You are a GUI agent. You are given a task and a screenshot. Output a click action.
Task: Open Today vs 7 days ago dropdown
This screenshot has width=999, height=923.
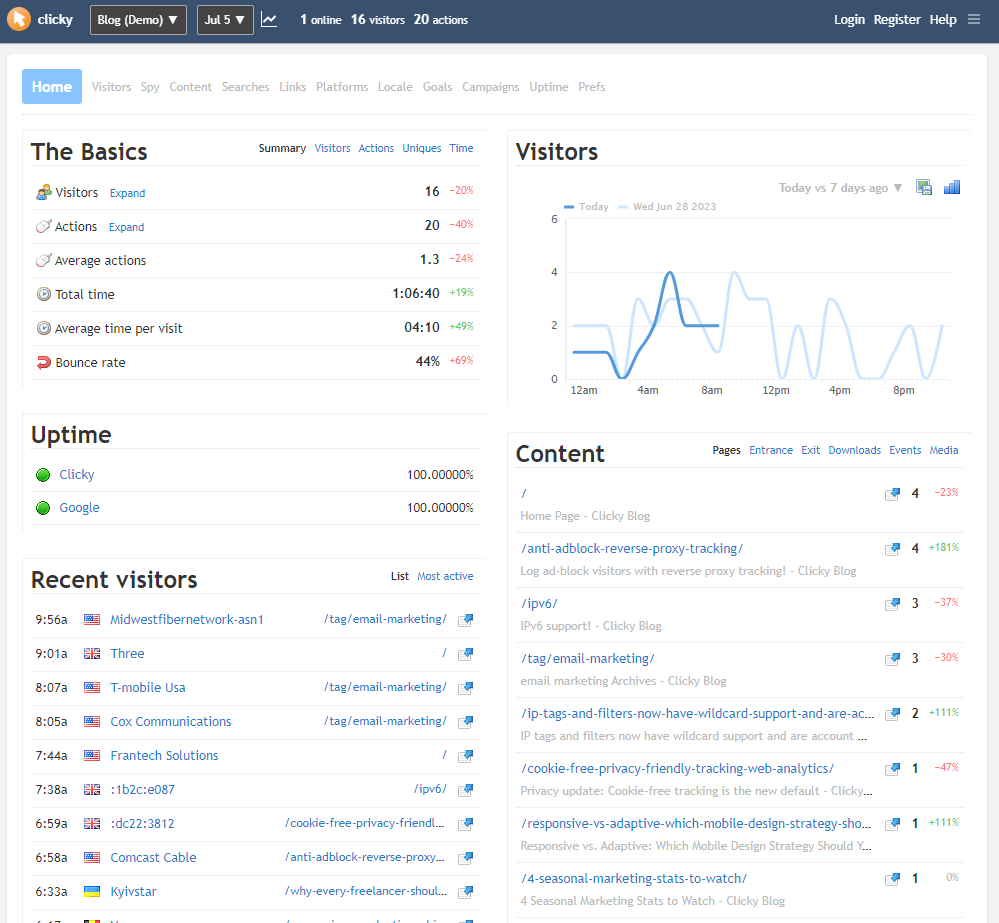click(x=840, y=188)
